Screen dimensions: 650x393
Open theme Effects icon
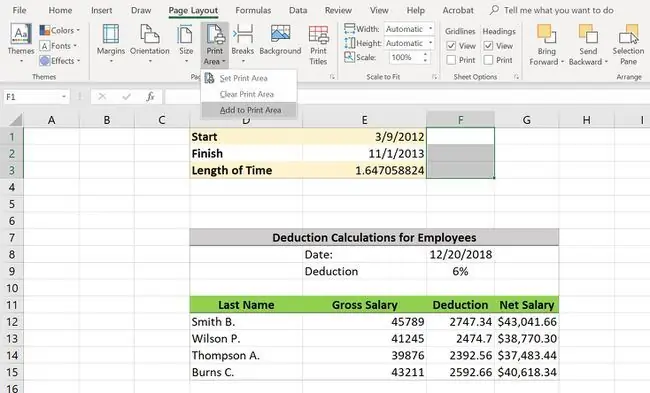tap(44, 61)
